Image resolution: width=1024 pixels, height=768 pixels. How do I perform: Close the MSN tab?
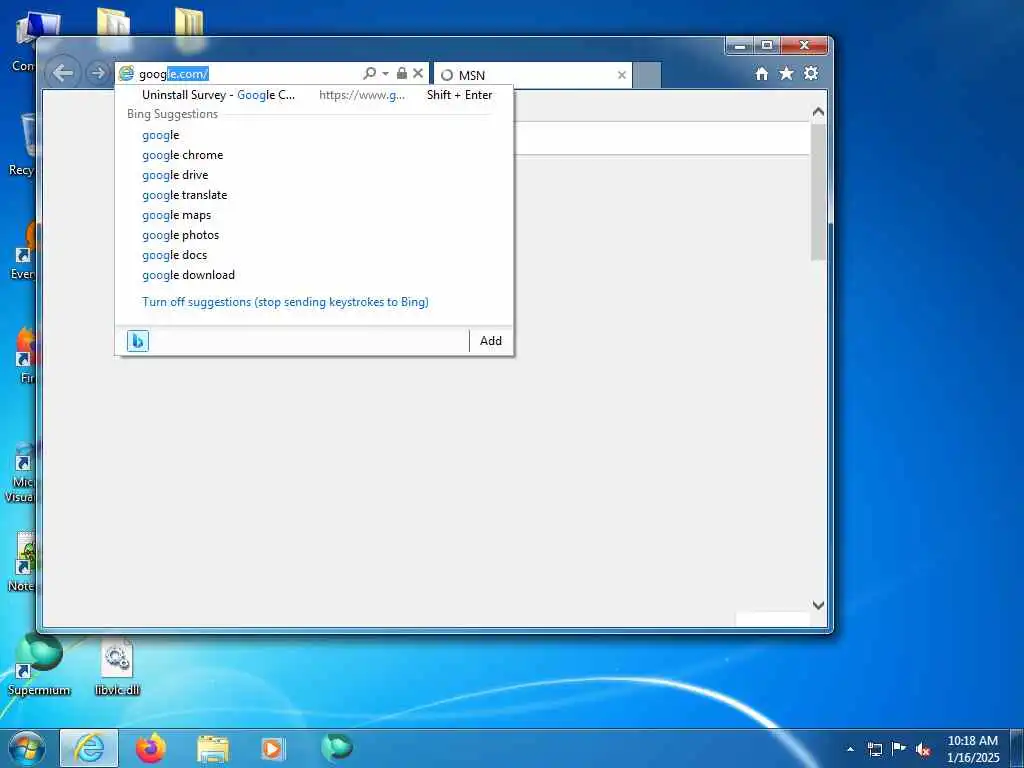[622, 75]
